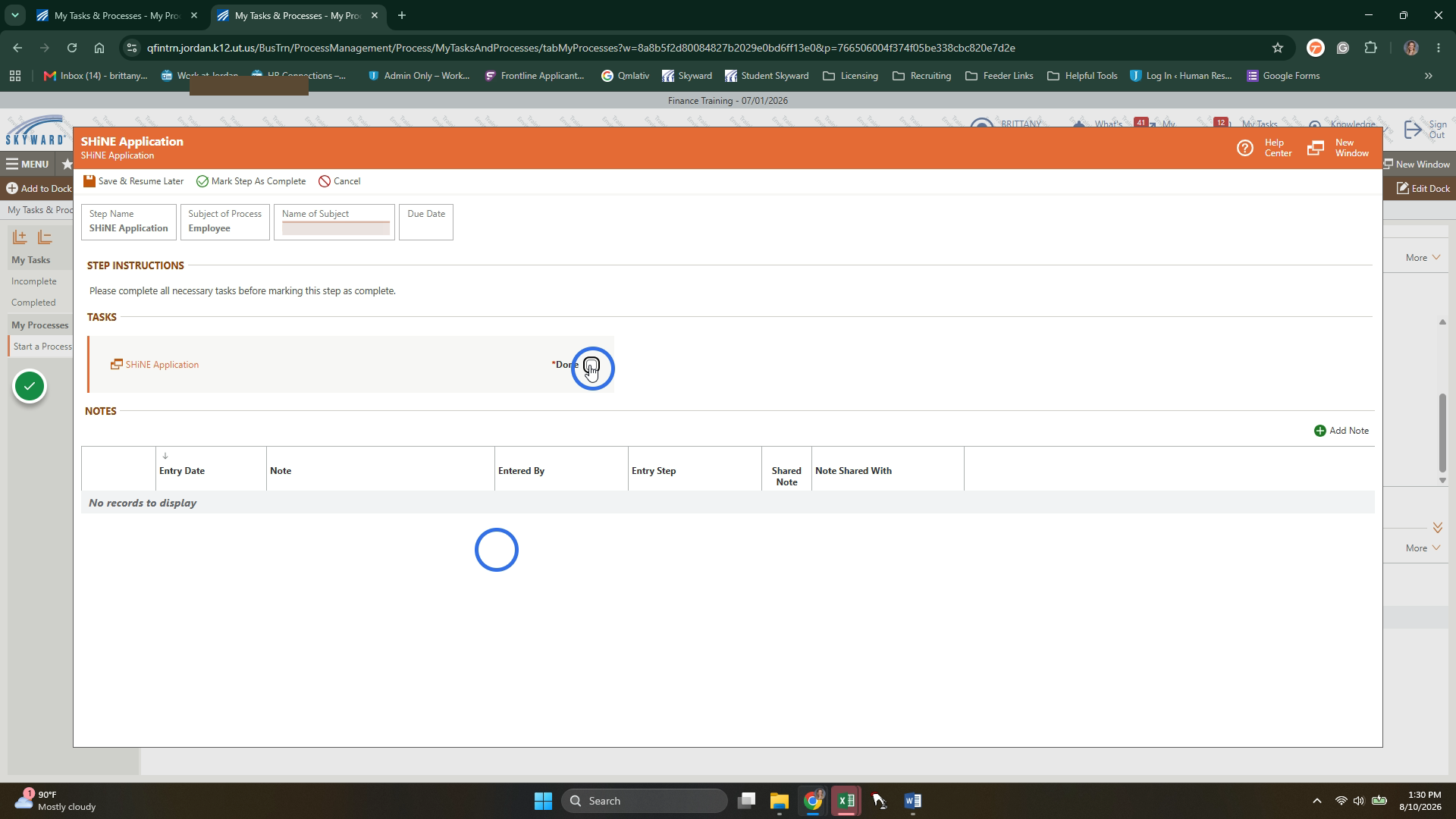This screenshot has height=819, width=1456.
Task: Open the Extensions puzzle icon
Action: point(1370,48)
